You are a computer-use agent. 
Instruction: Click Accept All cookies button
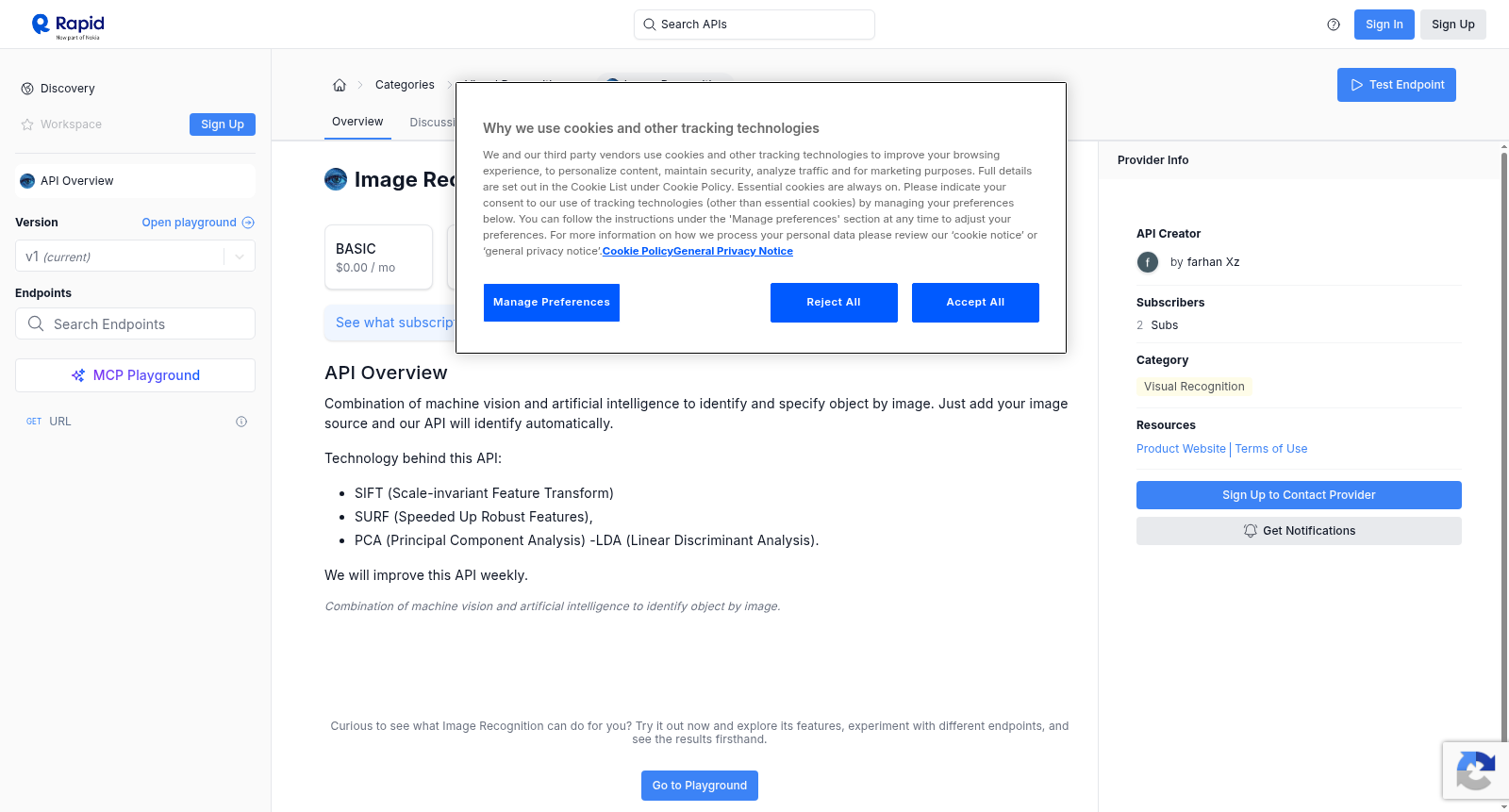(975, 303)
